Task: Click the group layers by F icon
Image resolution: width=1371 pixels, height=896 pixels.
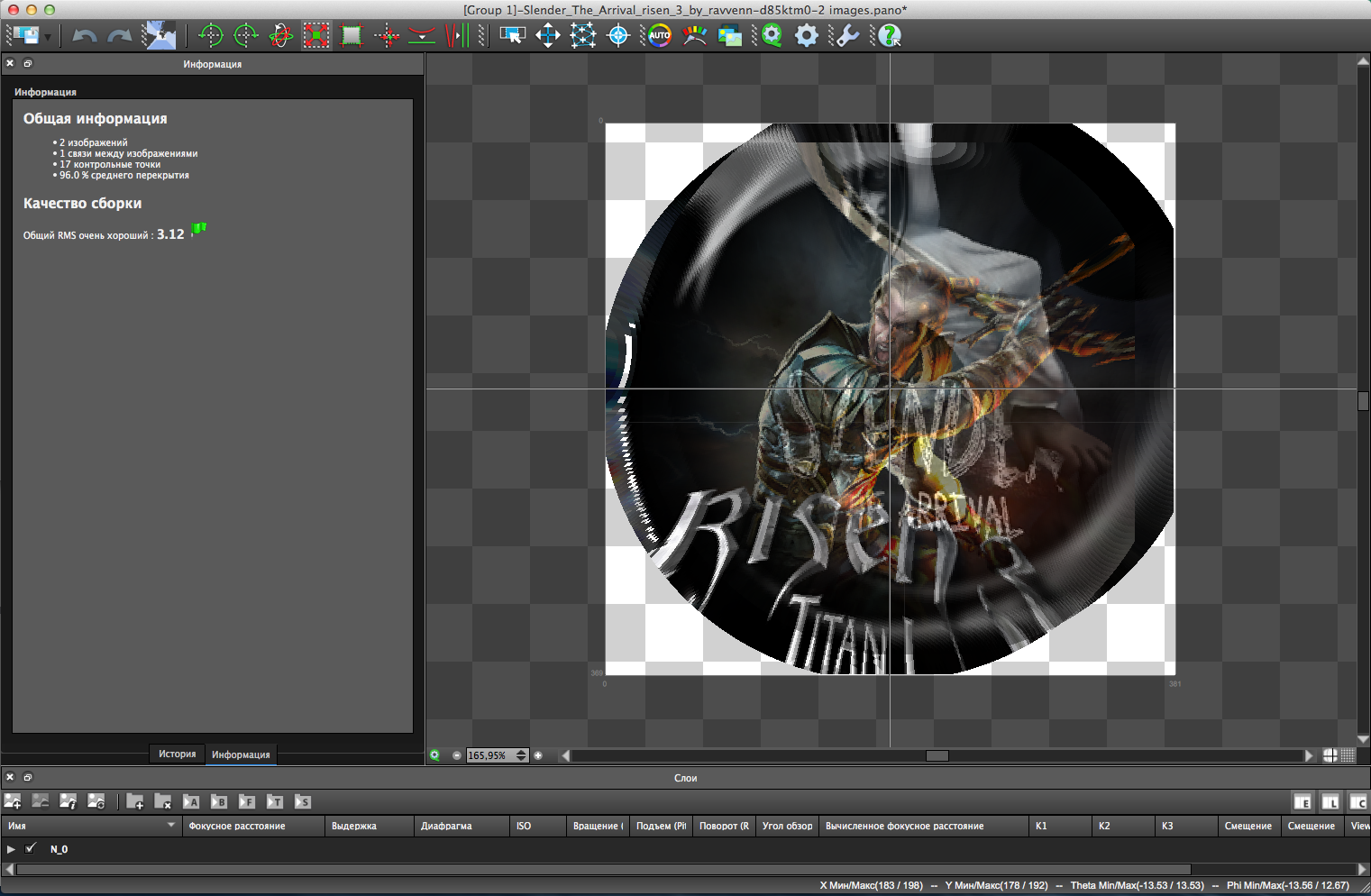Action: (247, 801)
